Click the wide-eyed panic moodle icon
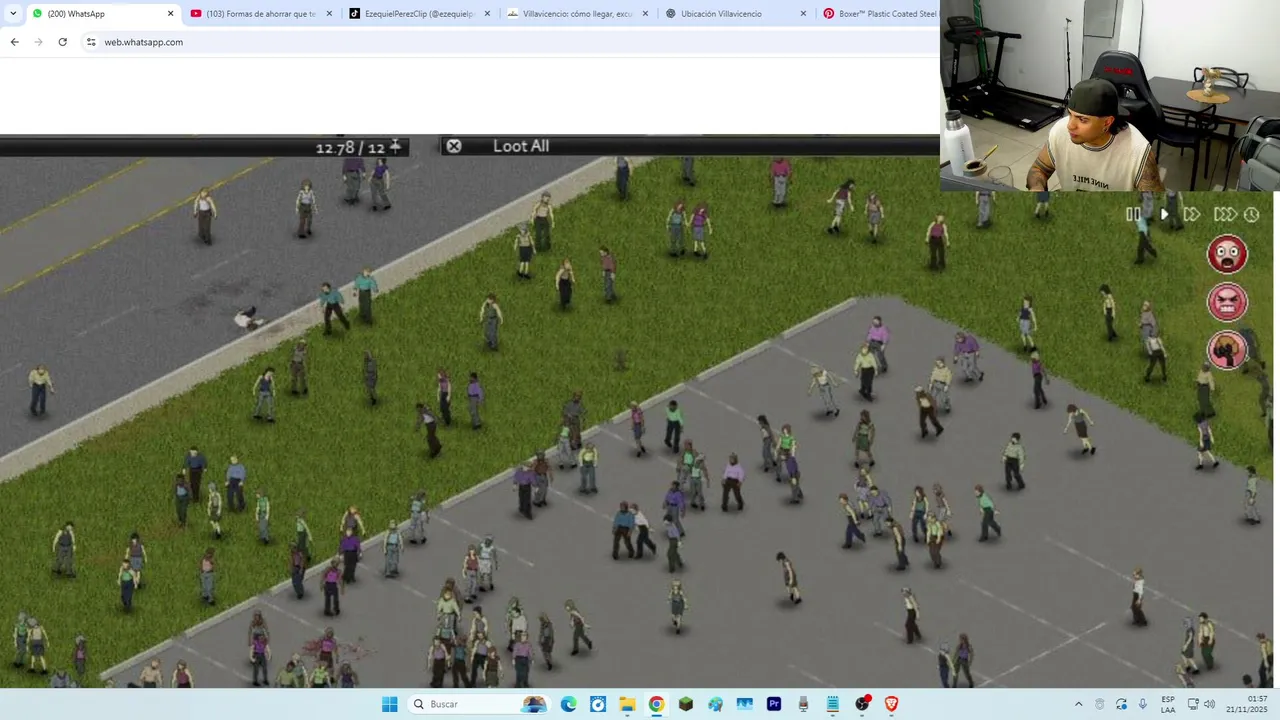This screenshot has width=1280, height=720. [x=1227, y=254]
